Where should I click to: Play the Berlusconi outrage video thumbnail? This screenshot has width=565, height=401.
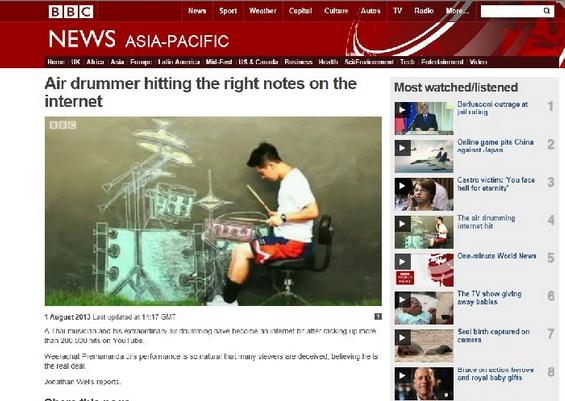click(424, 118)
